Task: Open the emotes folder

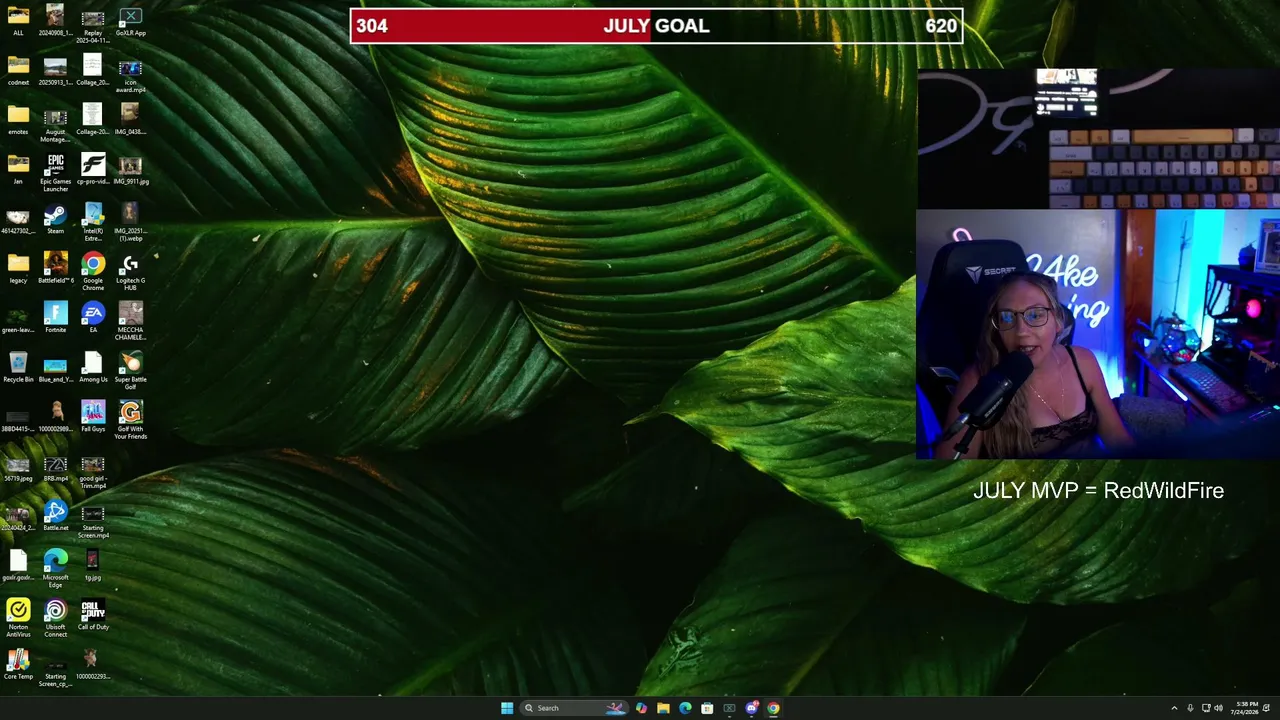Action: pyautogui.click(x=18, y=119)
